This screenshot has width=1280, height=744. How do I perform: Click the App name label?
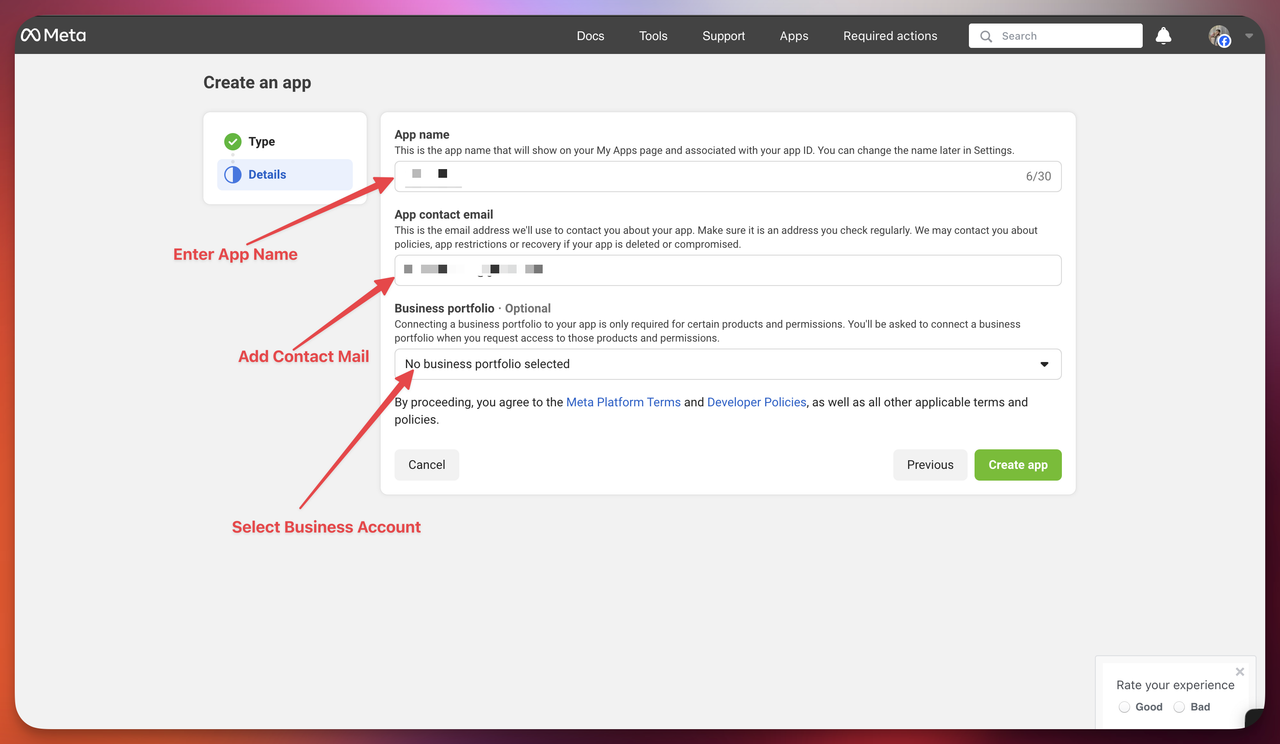click(422, 135)
